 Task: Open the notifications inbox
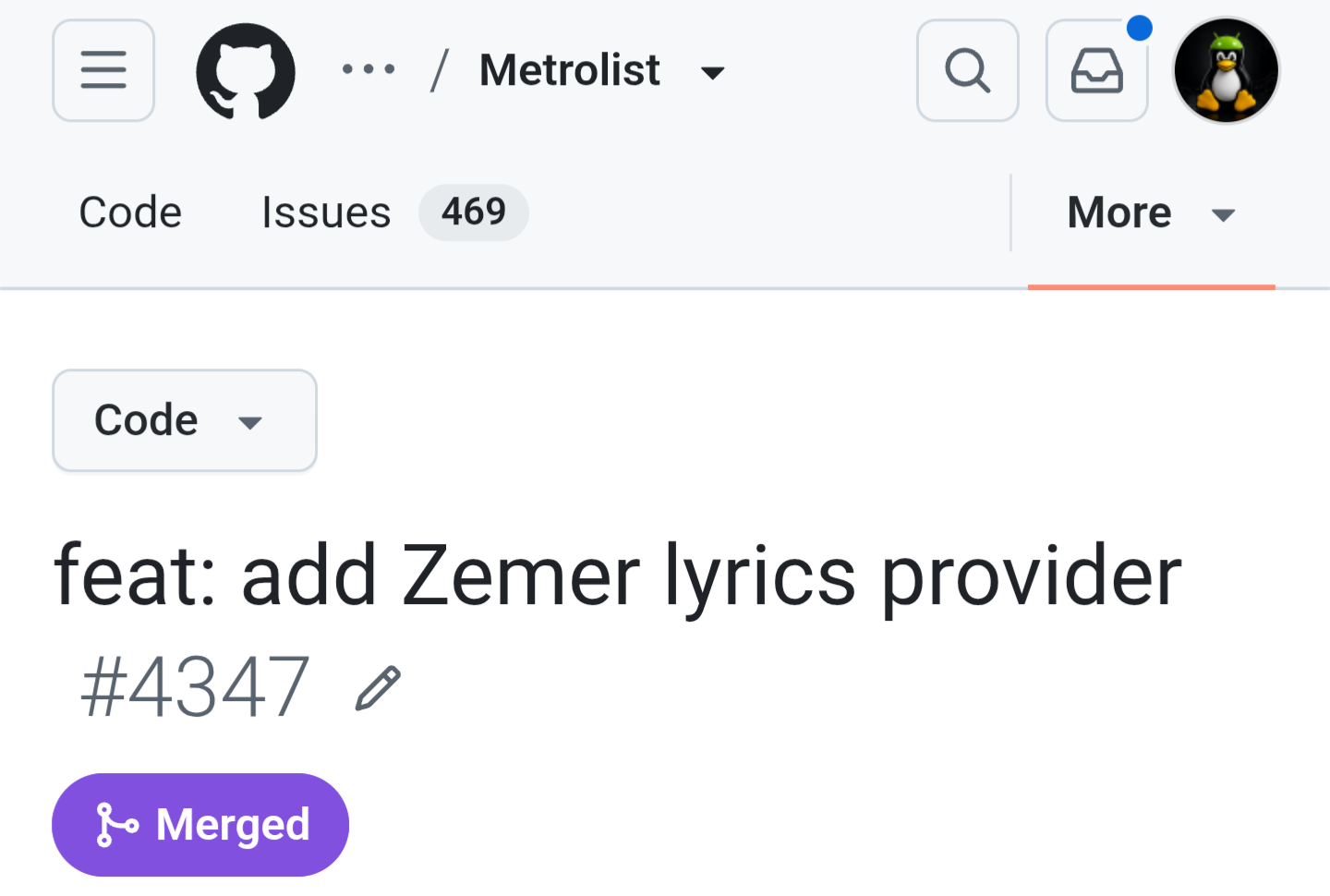(x=1097, y=70)
